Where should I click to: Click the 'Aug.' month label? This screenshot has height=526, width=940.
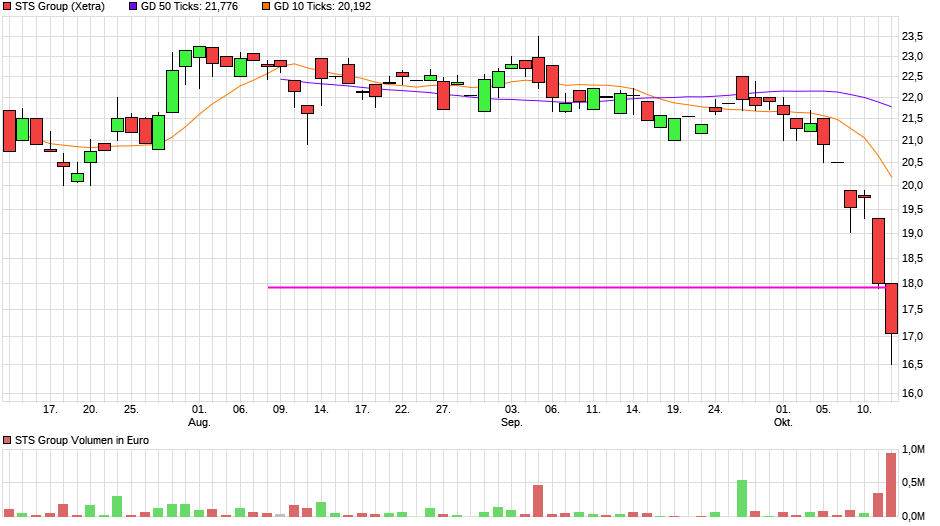click(200, 422)
